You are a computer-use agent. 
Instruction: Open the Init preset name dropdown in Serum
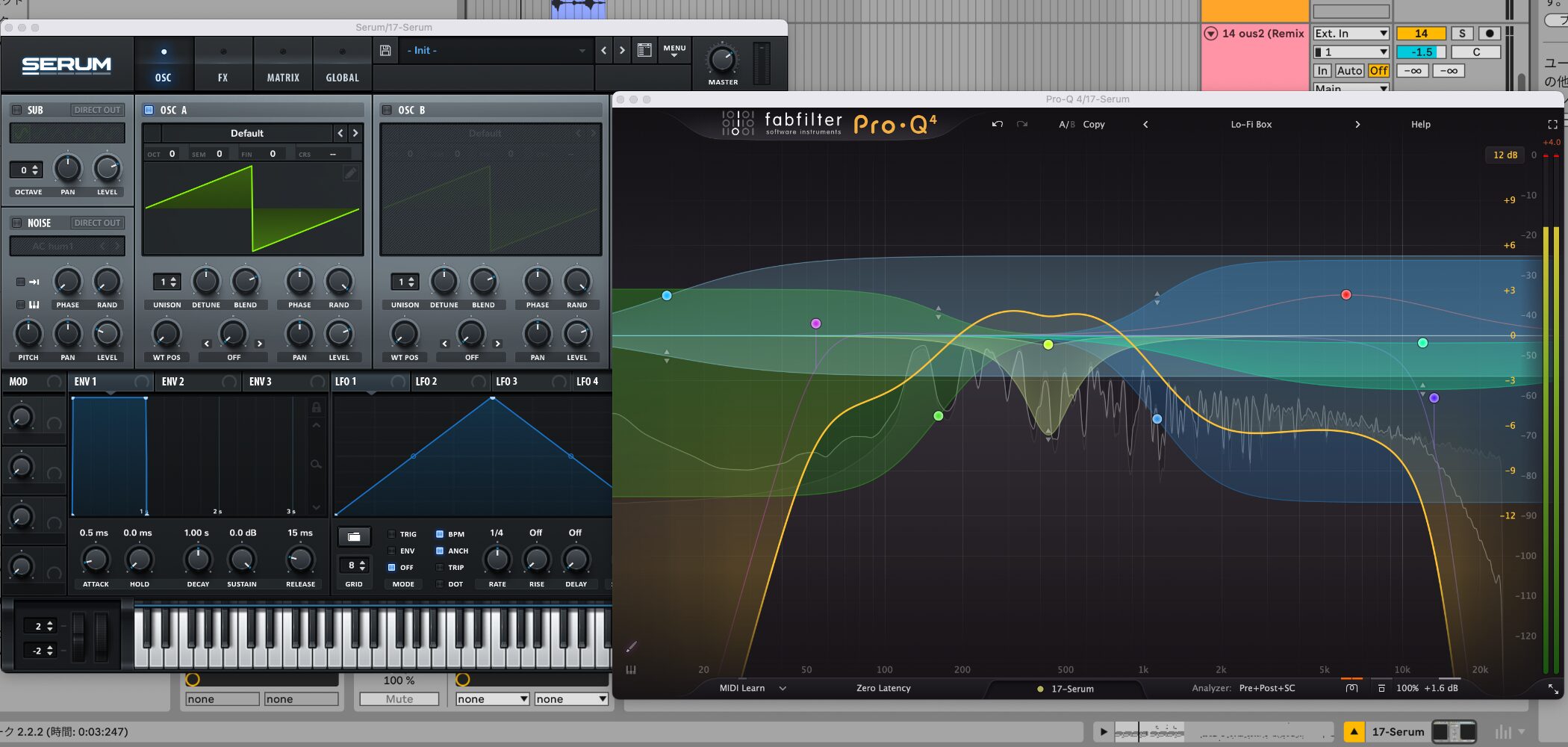(x=496, y=51)
